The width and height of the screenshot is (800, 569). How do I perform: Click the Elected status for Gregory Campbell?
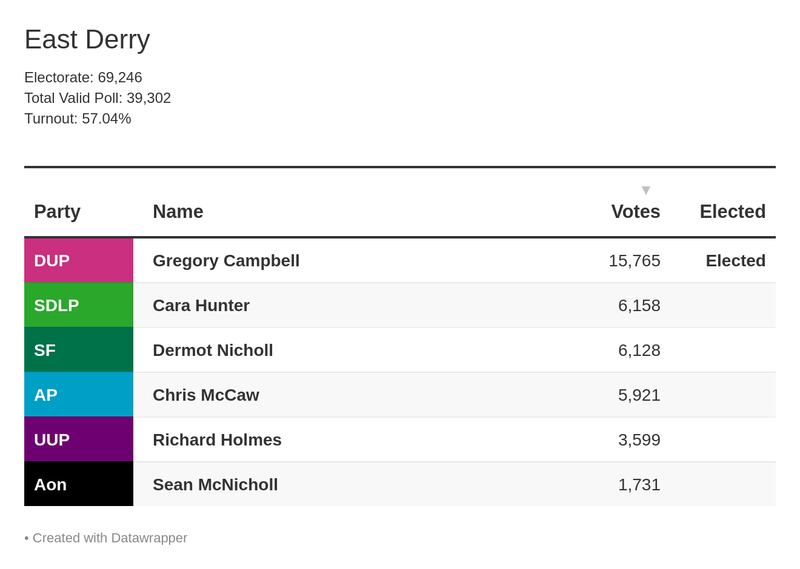[x=735, y=261]
